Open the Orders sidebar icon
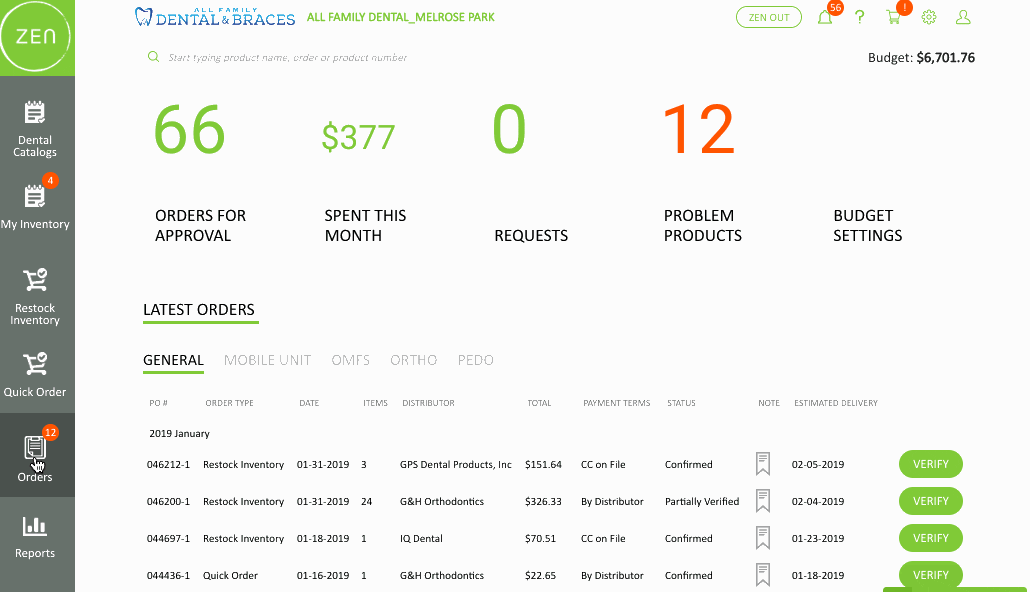This screenshot has width=1030, height=592. [x=35, y=449]
